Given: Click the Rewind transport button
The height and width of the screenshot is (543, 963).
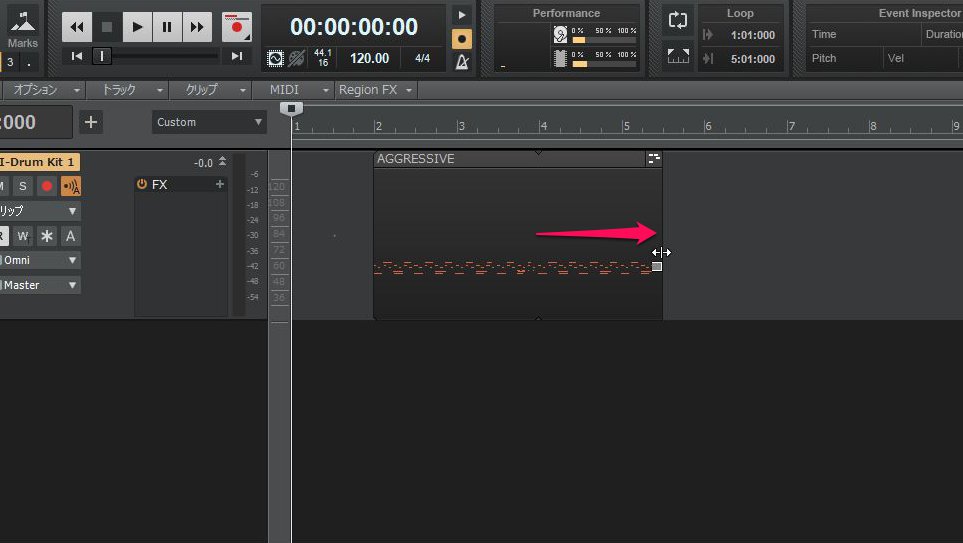Looking at the screenshot, I should 77,27.
